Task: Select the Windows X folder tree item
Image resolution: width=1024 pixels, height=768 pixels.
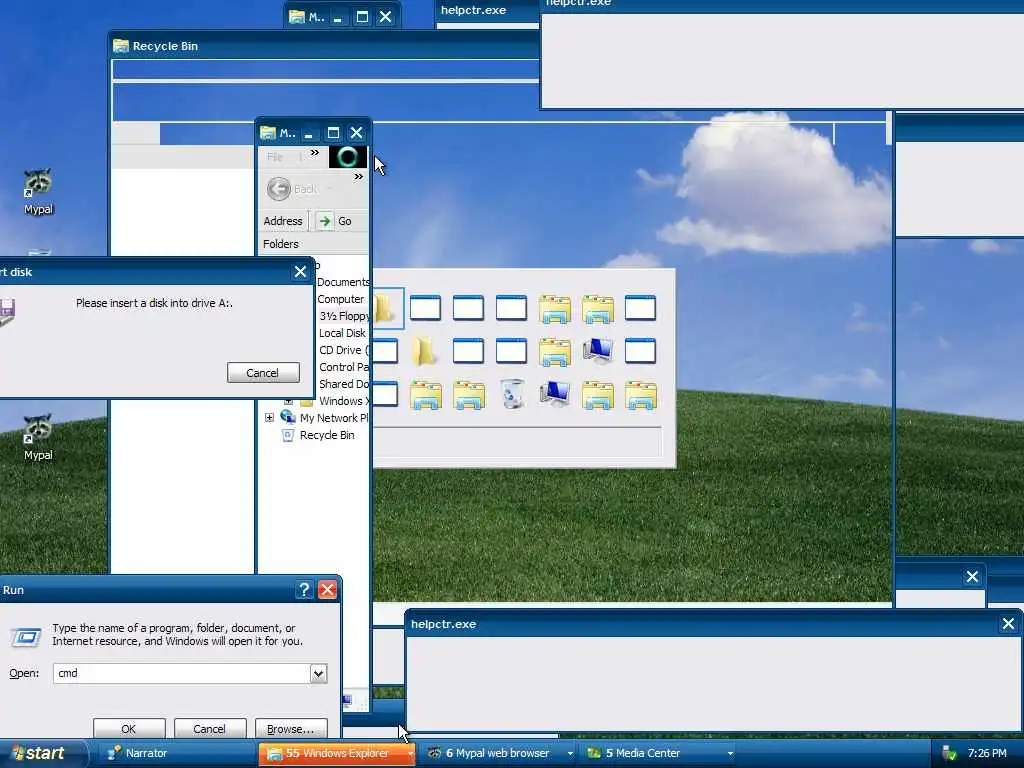Action: click(344, 401)
